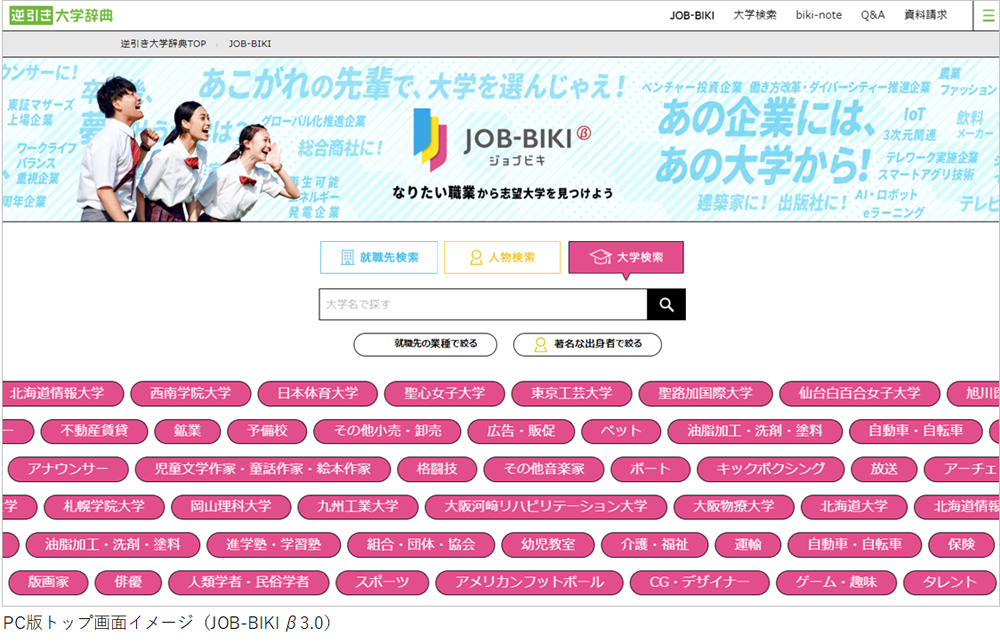Select the 放送 tag

pos(885,469)
